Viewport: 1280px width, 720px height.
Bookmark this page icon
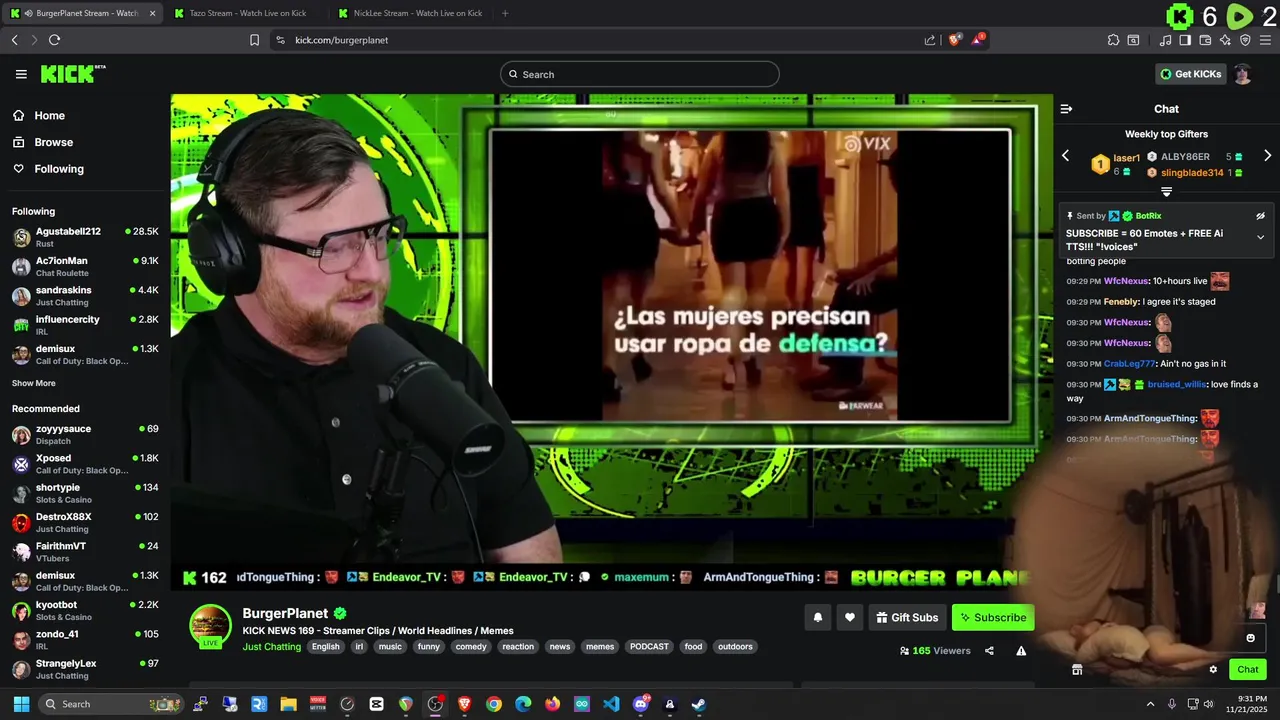click(x=254, y=40)
